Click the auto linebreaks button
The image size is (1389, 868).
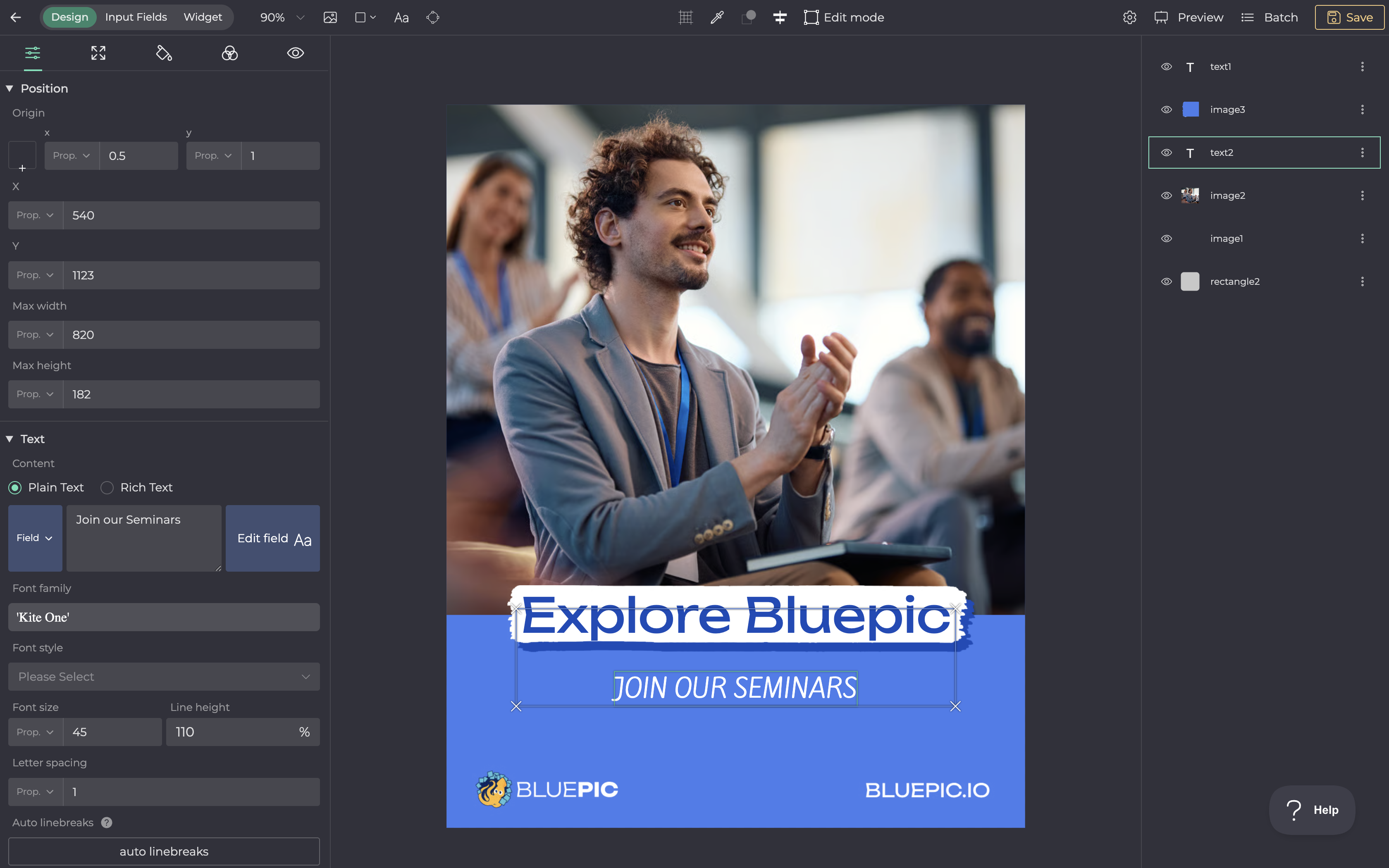click(x=164, y=851)
